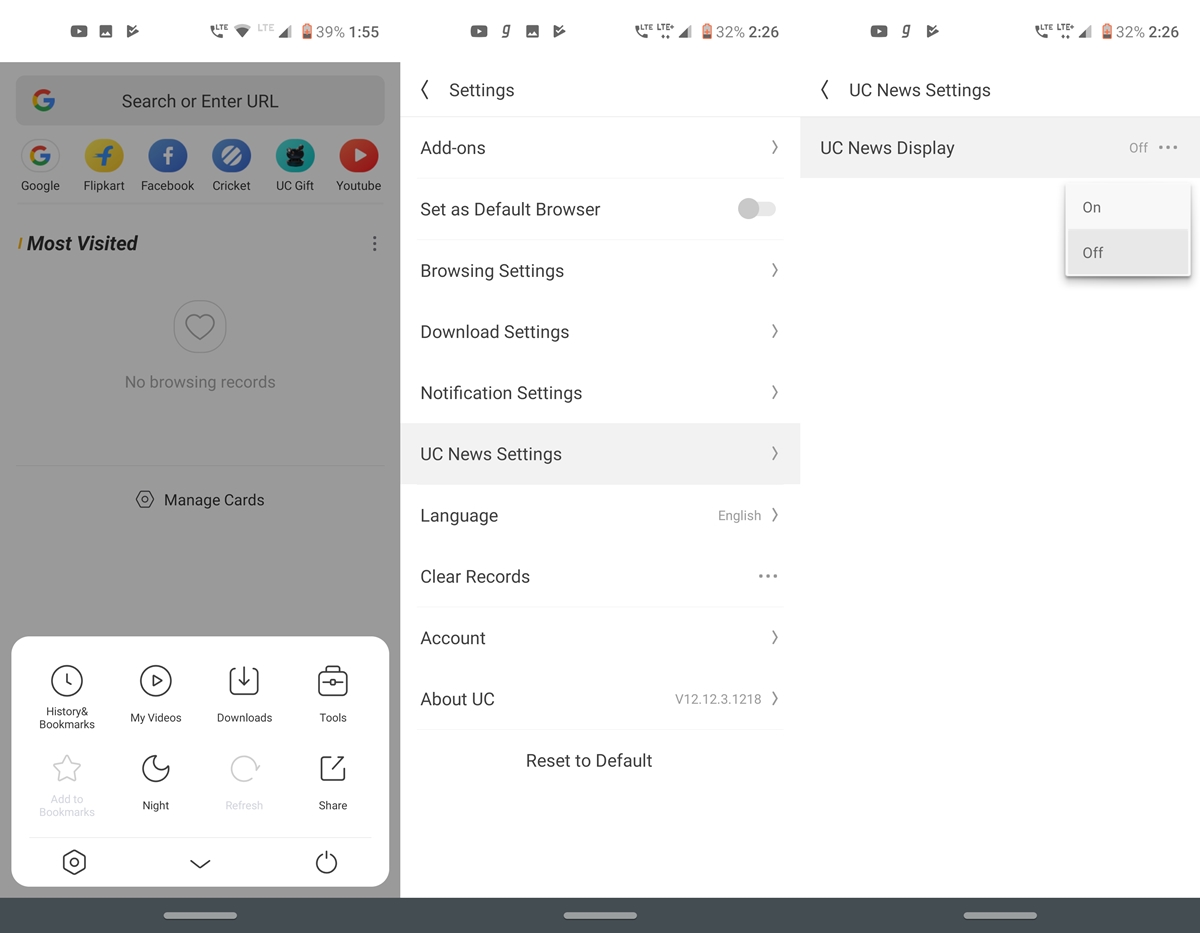Open the Facebook shortcut
The image size is (1200, 933).
click(x=168, y=156)
